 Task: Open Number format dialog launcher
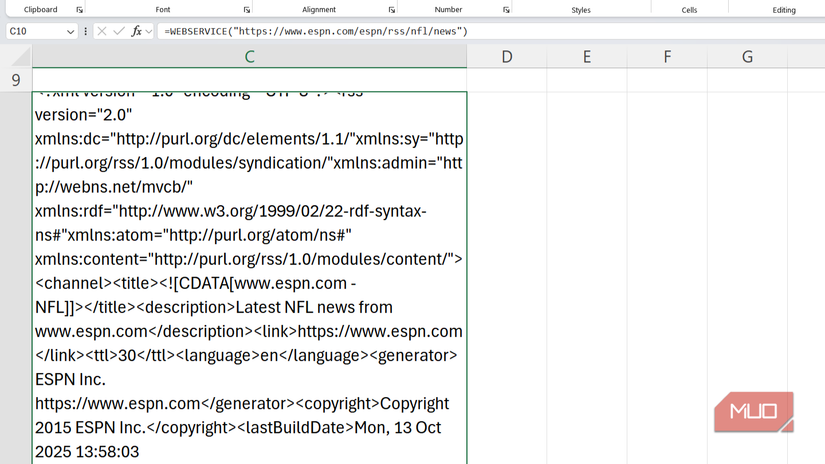(506, 10)
